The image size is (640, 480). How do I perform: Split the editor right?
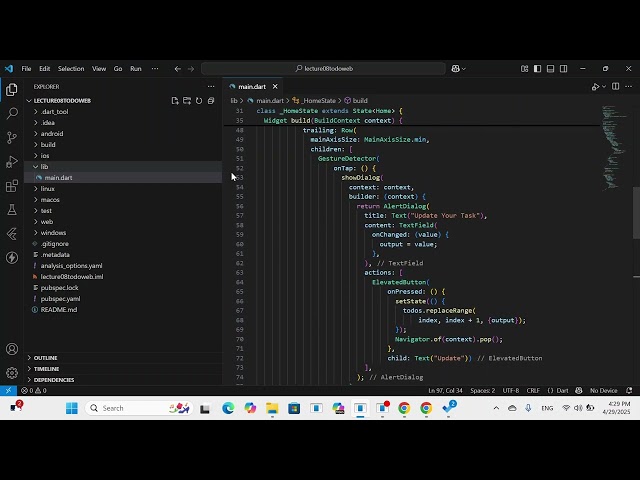click(616, 87)
